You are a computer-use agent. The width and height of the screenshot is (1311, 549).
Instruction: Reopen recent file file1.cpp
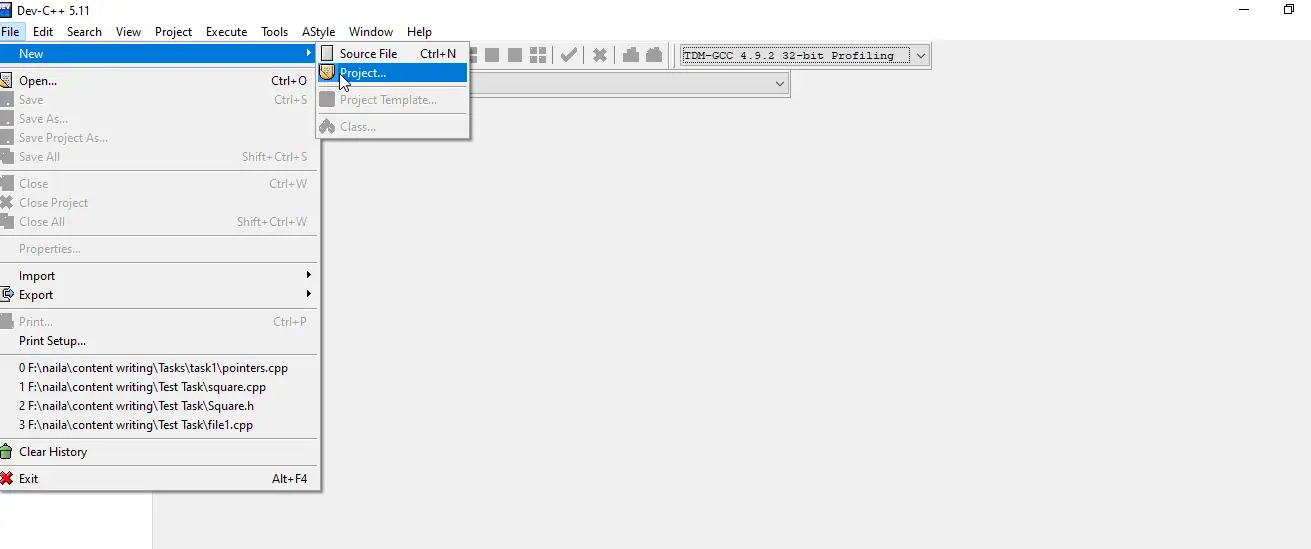[x=159, y=425]
